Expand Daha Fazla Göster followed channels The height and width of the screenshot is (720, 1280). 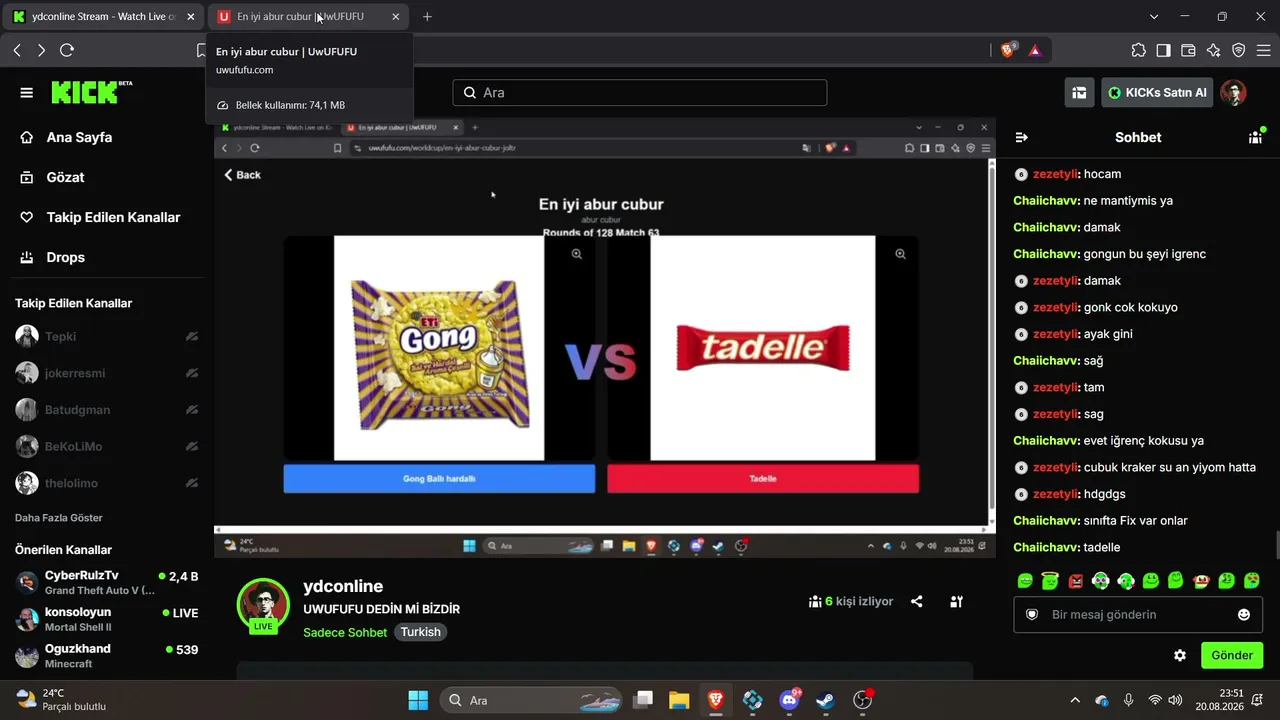click(59, 518)
